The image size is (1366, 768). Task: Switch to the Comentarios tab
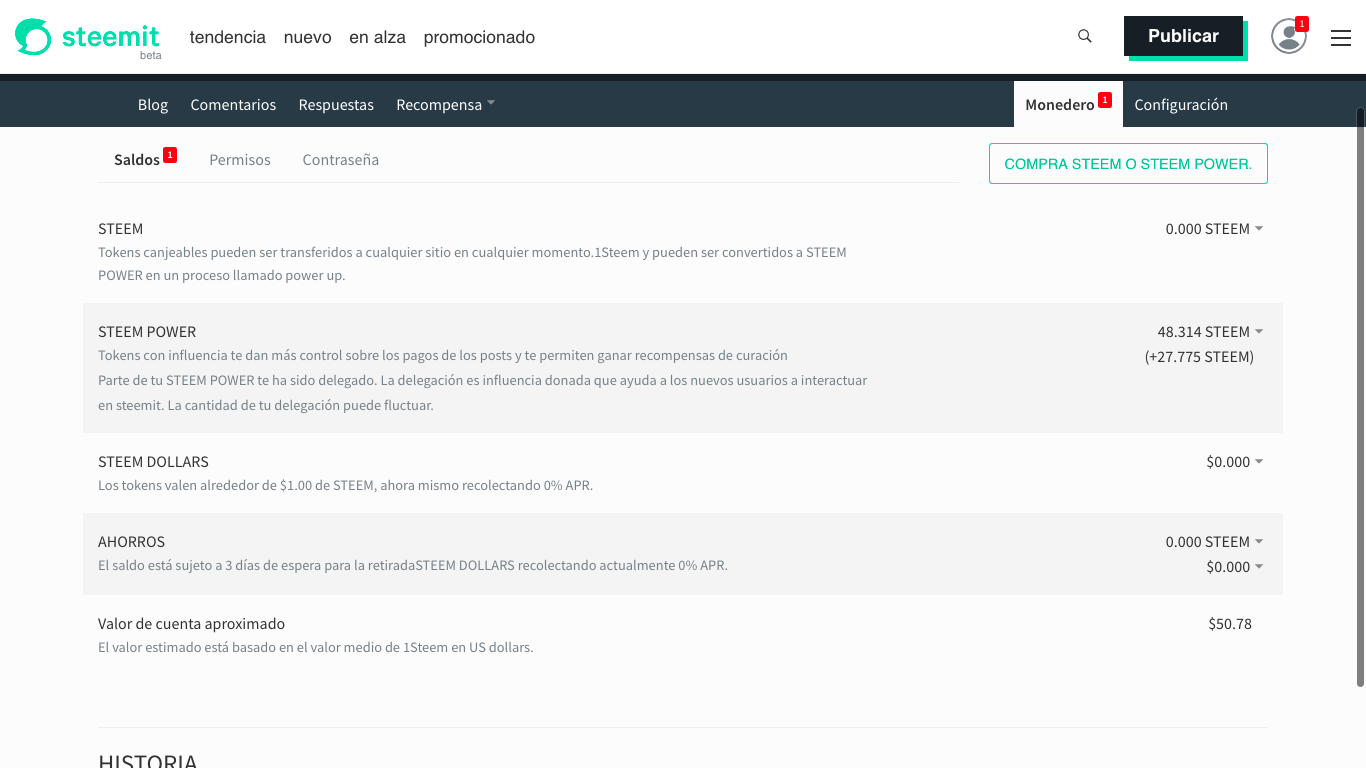pyautogui.click(x=233, y=104)
